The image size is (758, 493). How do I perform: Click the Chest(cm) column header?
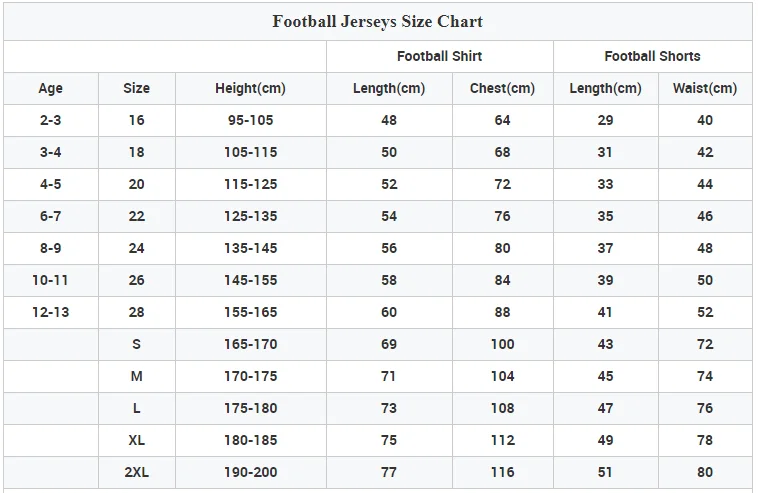click(x=502, y=88)
